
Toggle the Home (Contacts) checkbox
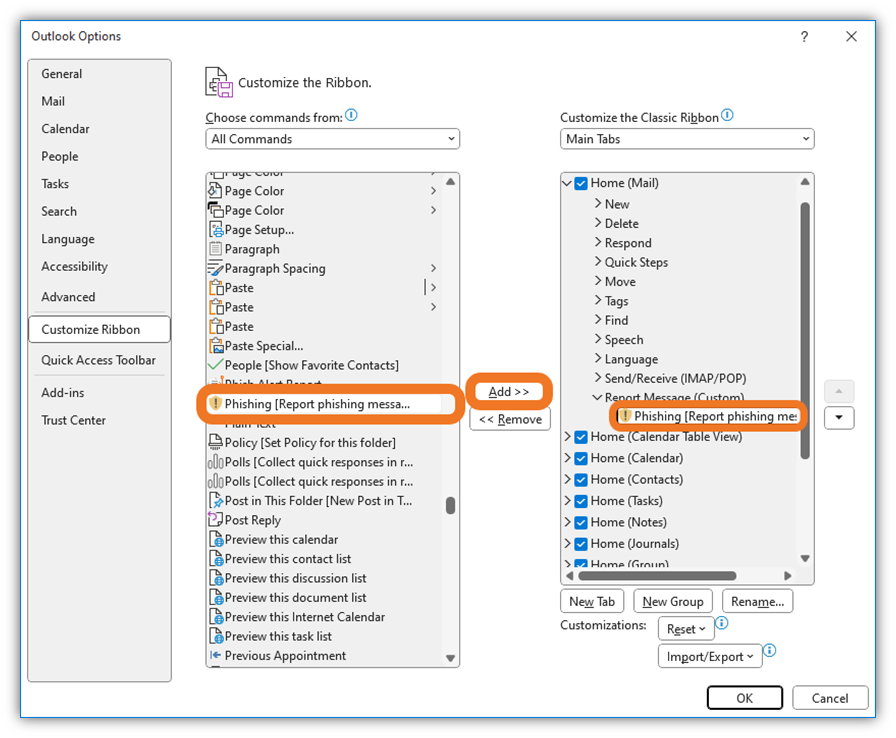click(x=581, y=480)
